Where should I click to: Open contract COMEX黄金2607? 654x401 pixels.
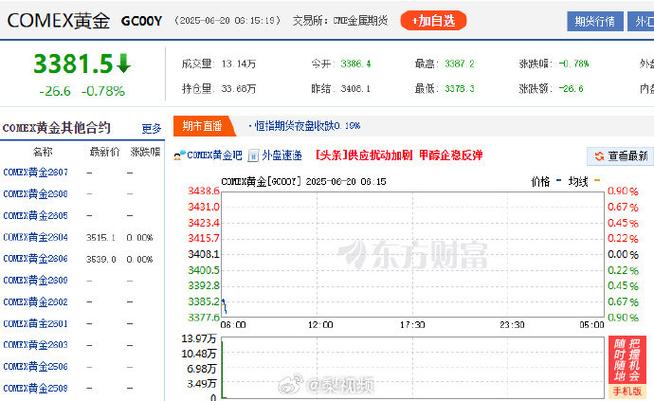tap(35, 172)
